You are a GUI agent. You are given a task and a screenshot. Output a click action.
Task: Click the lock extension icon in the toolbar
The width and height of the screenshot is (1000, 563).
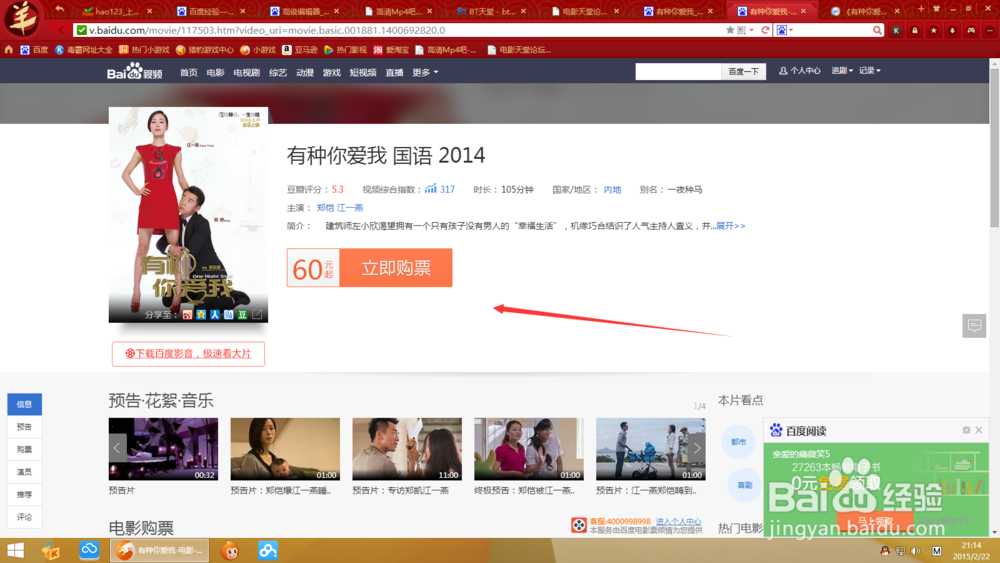915,30
